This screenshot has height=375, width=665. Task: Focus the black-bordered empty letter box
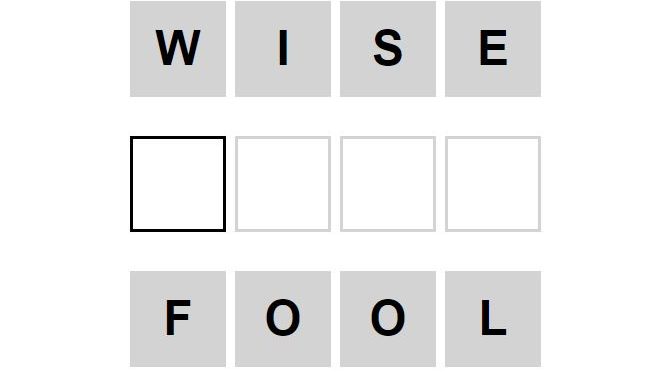[x=178, y=184]
